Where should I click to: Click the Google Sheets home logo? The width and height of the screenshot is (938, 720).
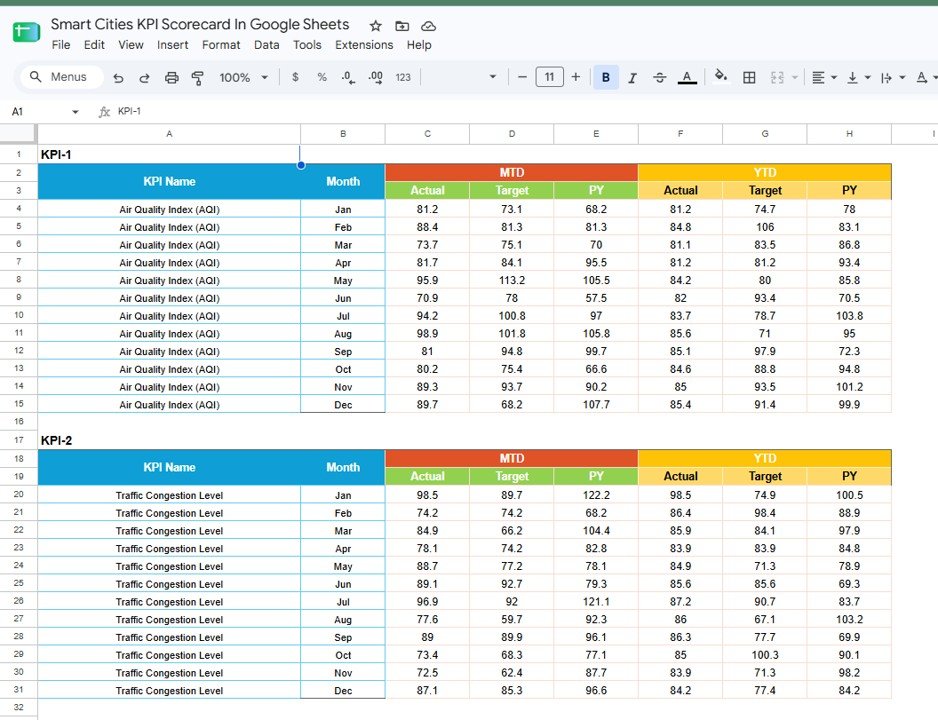point(26,32)
